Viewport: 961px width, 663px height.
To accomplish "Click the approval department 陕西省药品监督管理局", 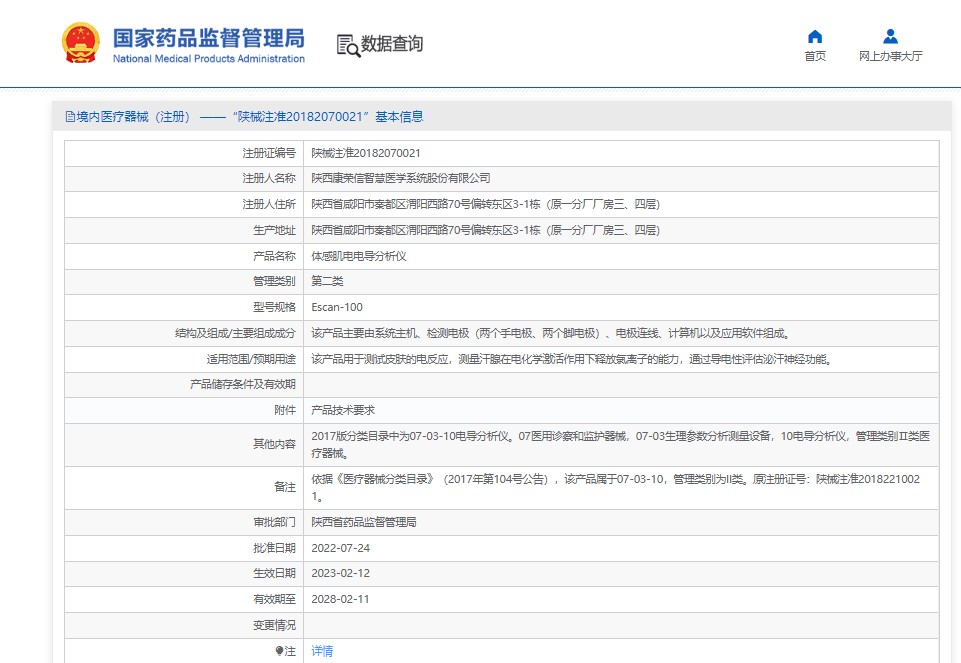I will (364, 522).
